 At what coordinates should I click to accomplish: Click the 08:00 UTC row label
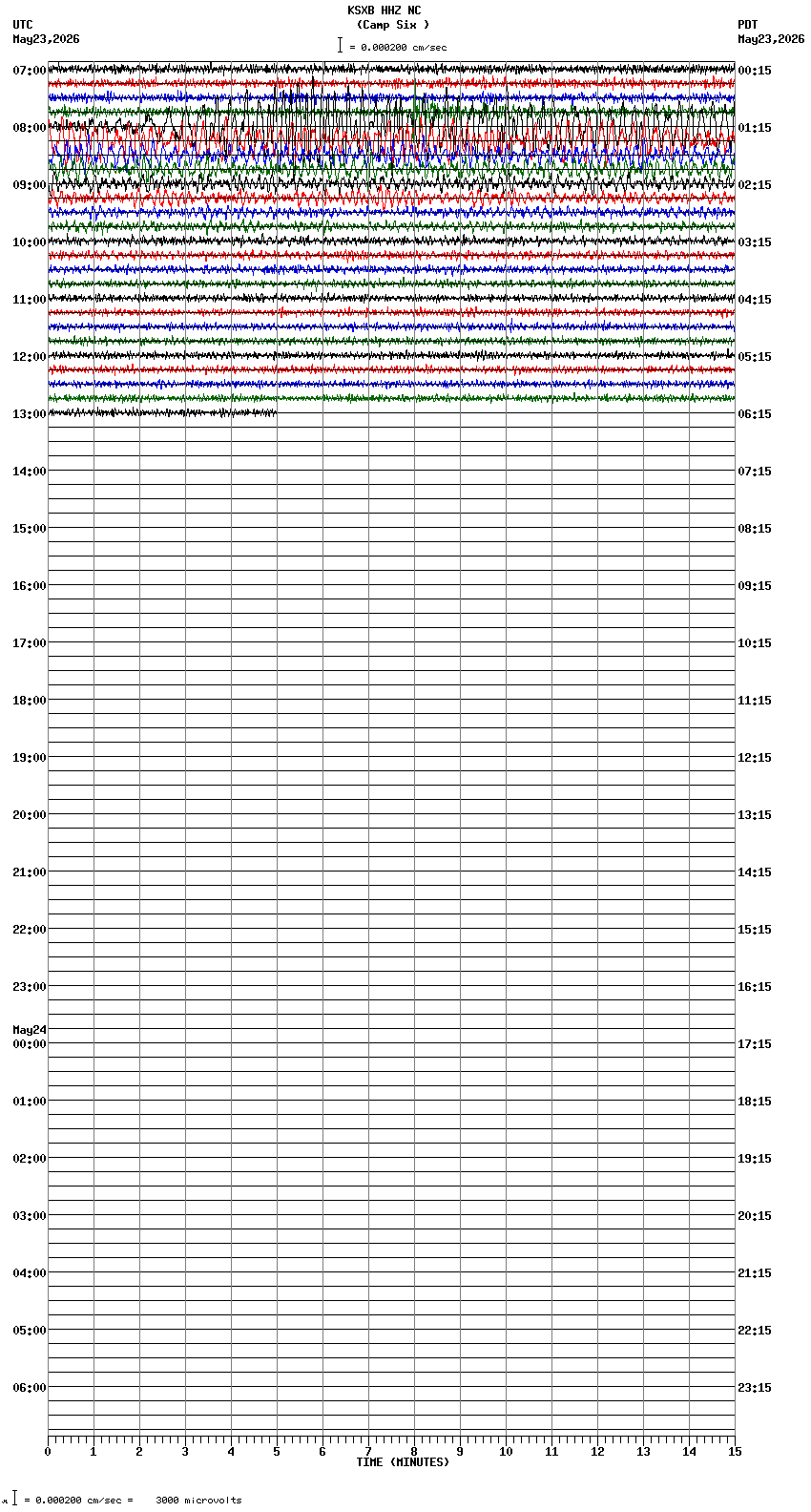(30, 128)
